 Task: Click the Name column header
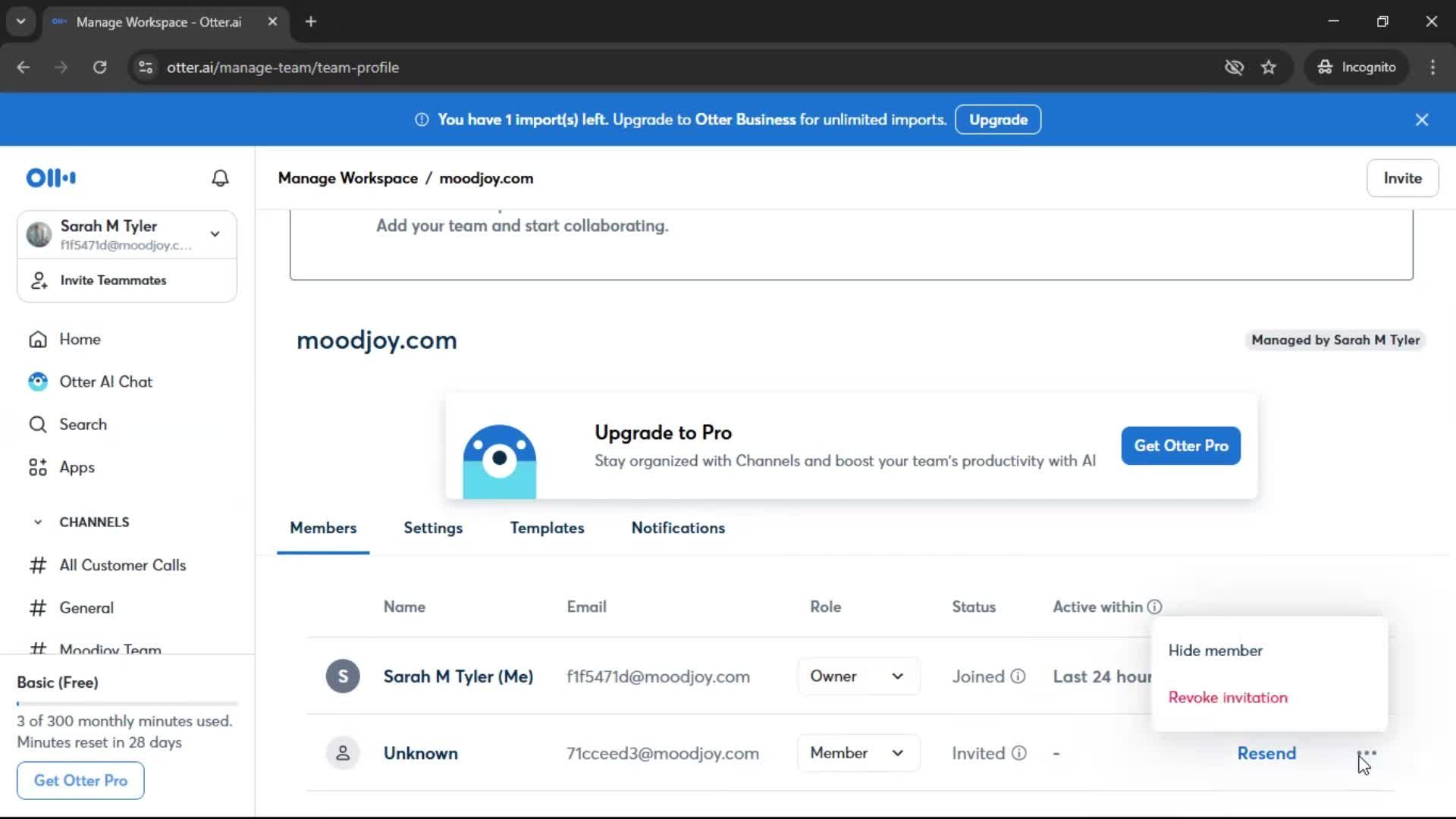[x=404, y=607]
